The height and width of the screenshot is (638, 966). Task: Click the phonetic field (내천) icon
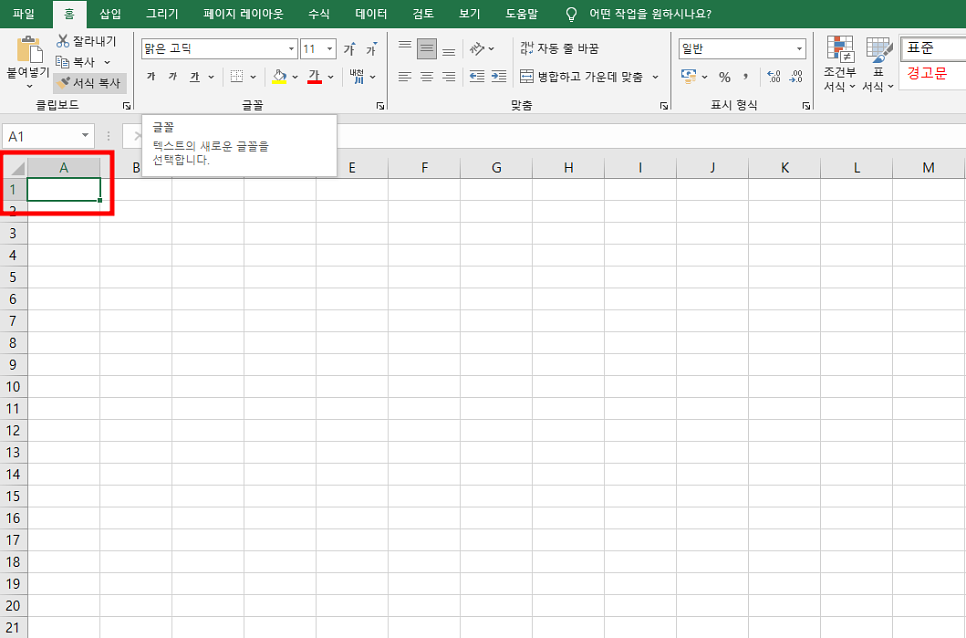357,76
